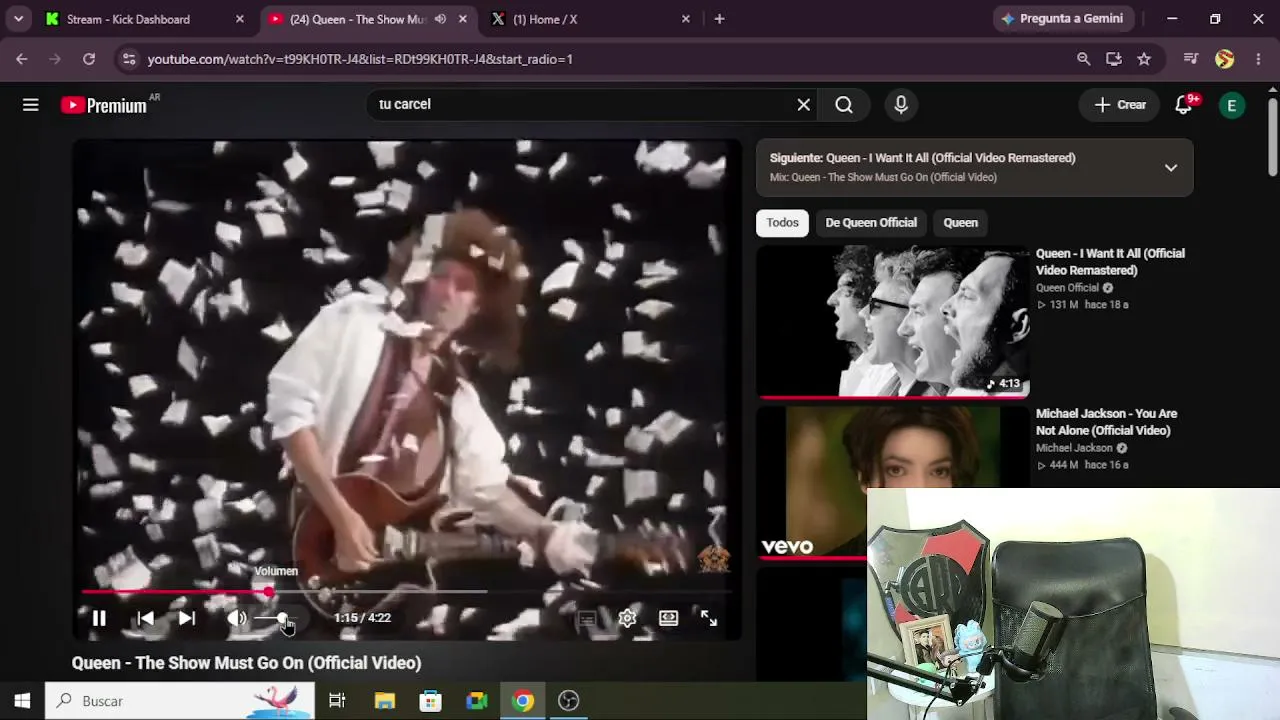1280x720 pixels.
Task: Open the zoom magnifier in address bar
Action: pyautogui.click(x=1084, y=59)
